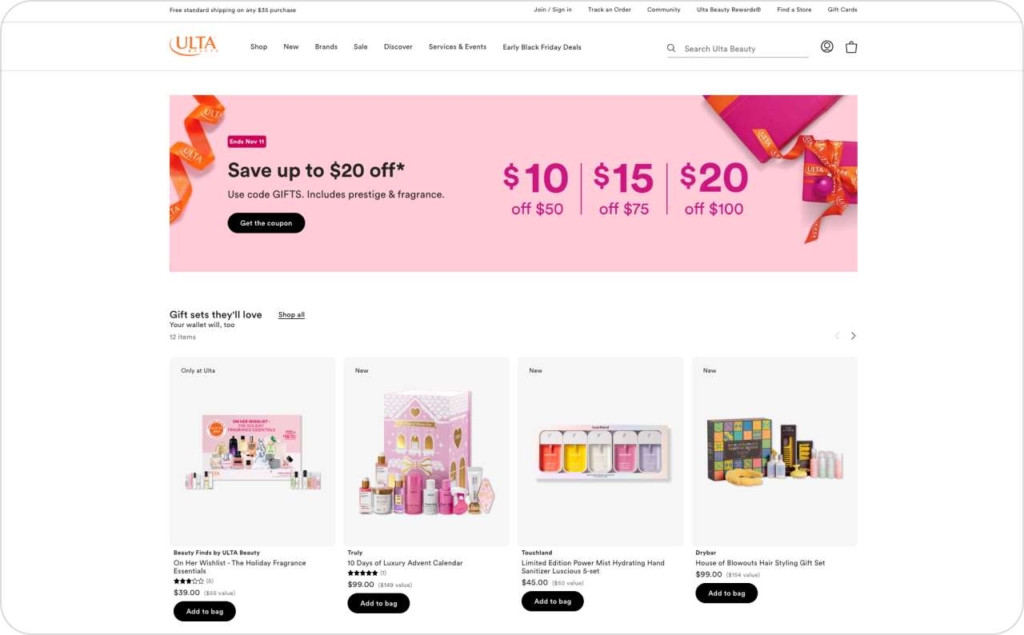This screenshot has height=635, width=1024.
Task: Click the Get the coupon button
Action: coord(266,223)
